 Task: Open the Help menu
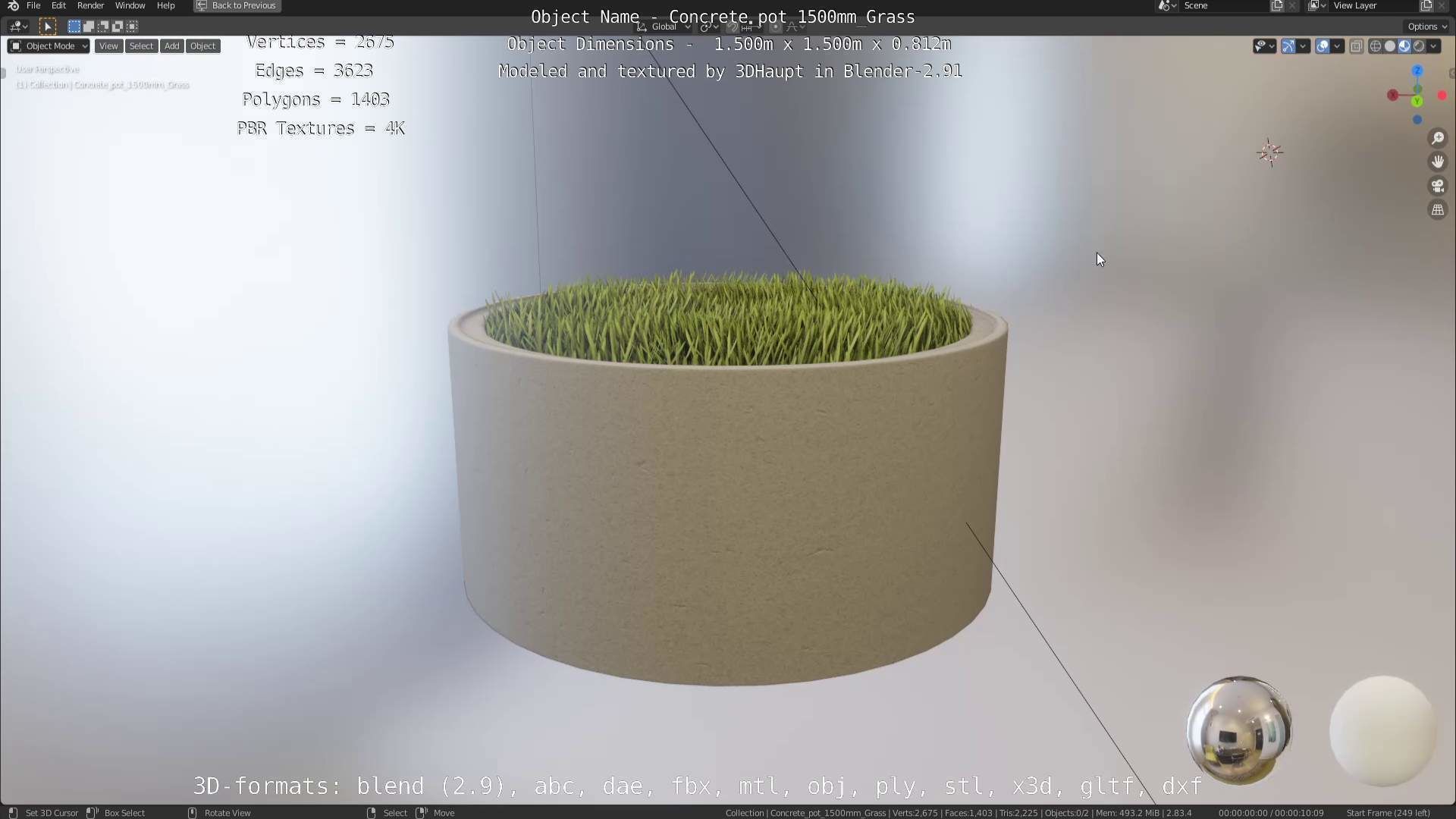point(165,5)
